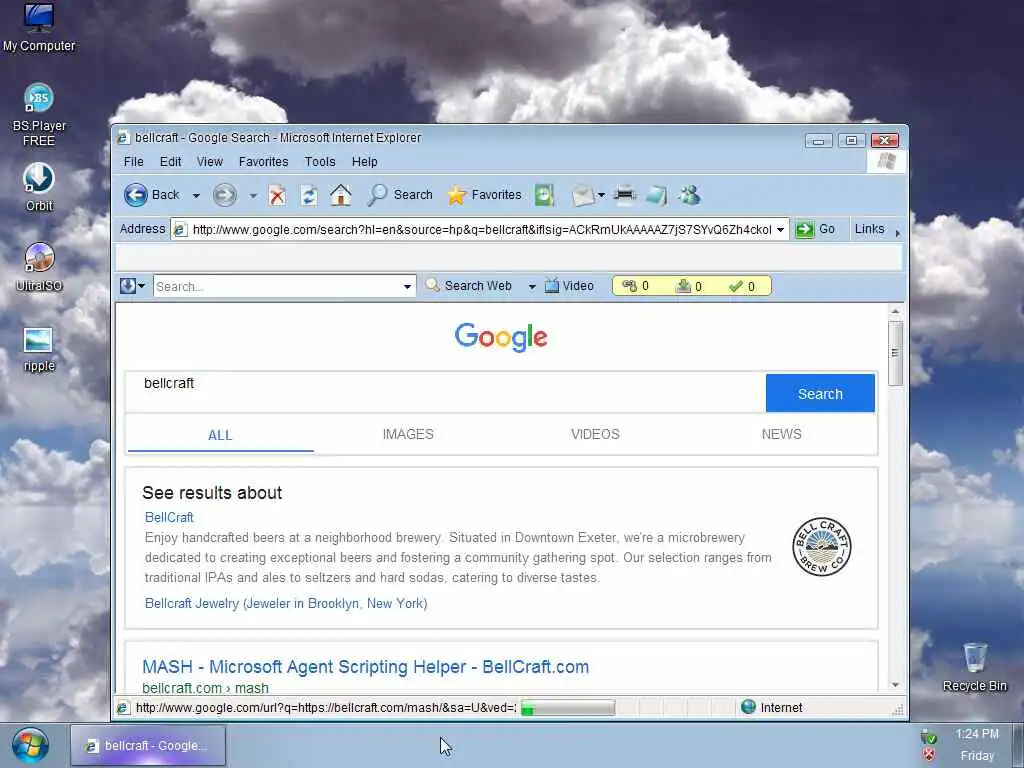This screenshot has height=768, width=1024.
Task: Click the Google logo
Action: (501, 337)
